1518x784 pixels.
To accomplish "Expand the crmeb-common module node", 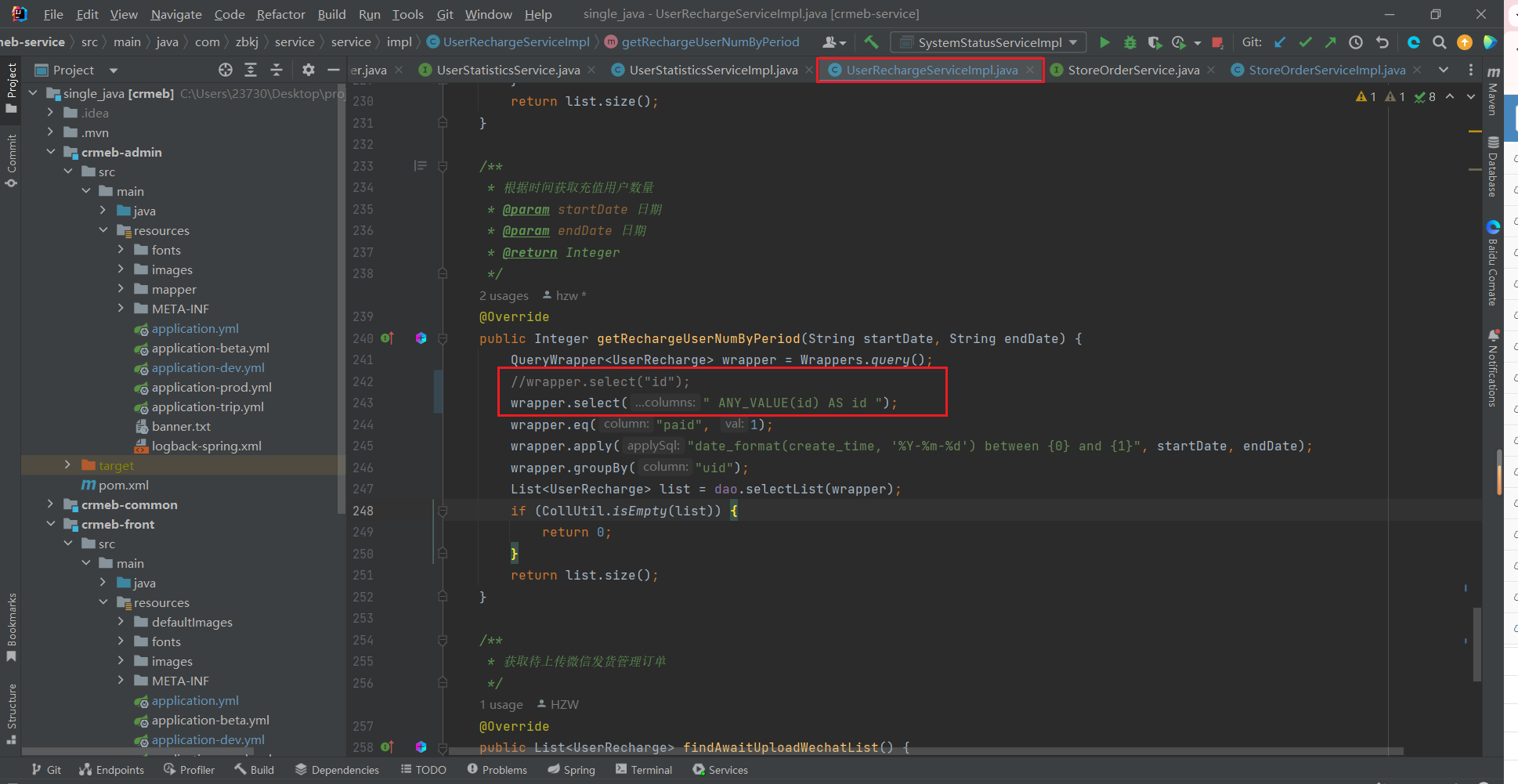I will pos(51,504).
